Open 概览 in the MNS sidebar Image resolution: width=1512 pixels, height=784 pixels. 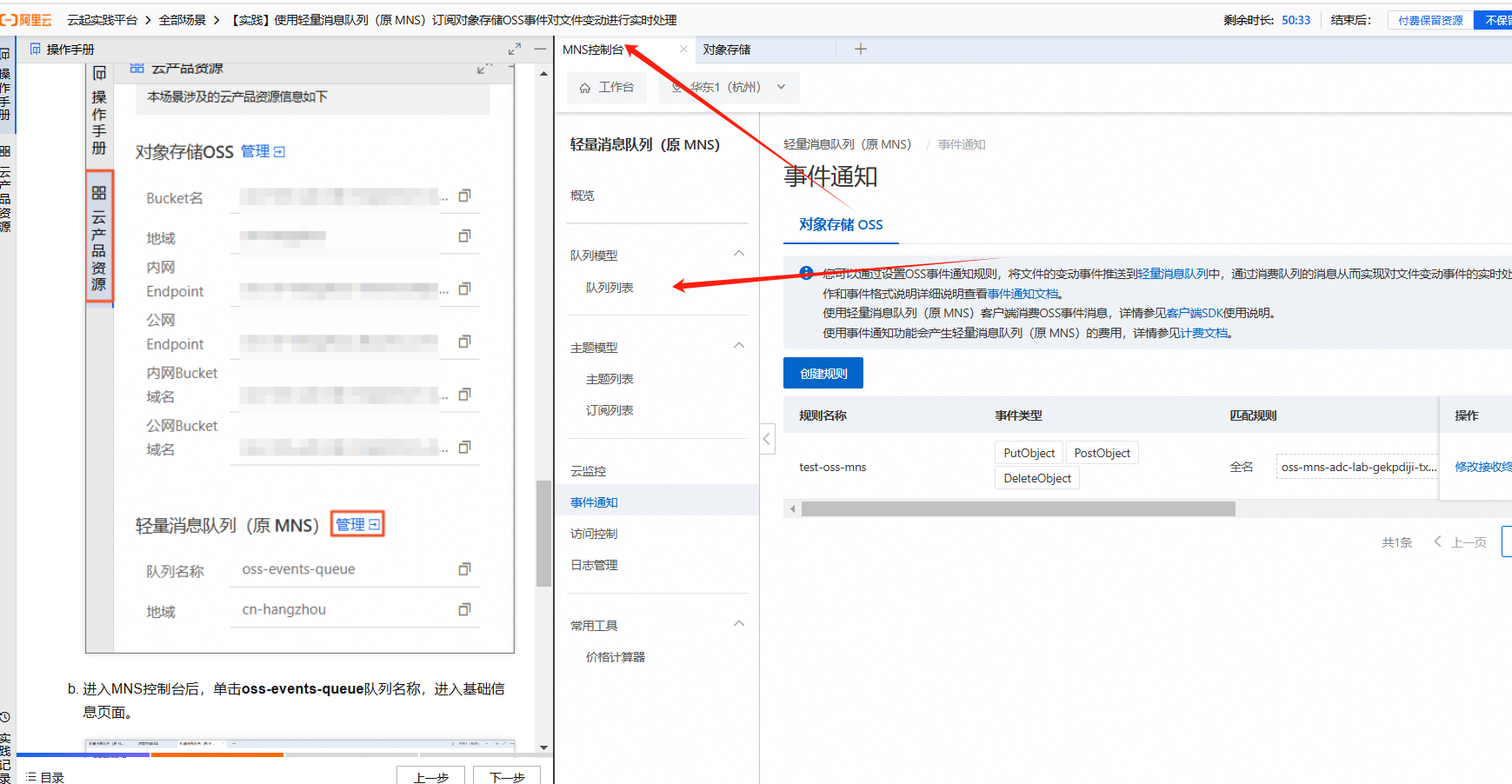point(583,196)
